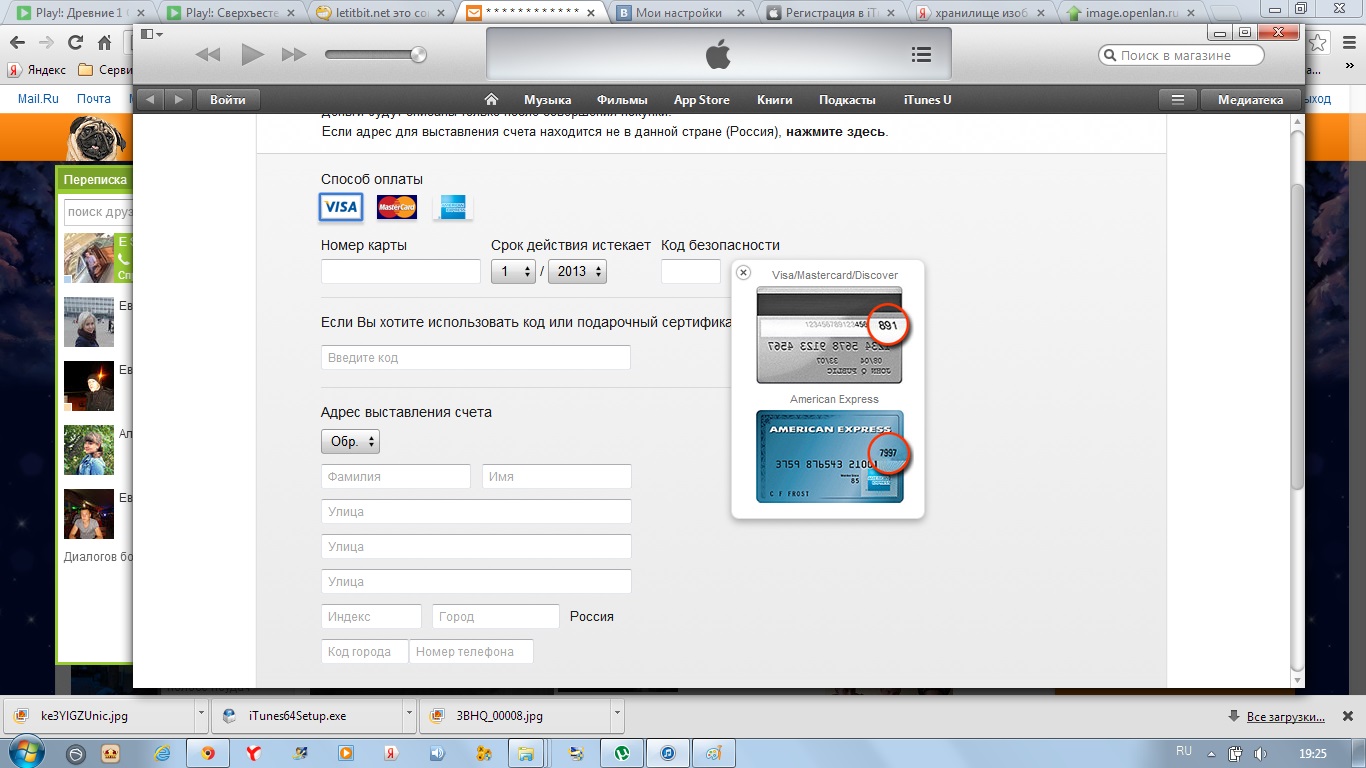Click the Войти button
Viewport: 1366px width, 768px height.
228,99
